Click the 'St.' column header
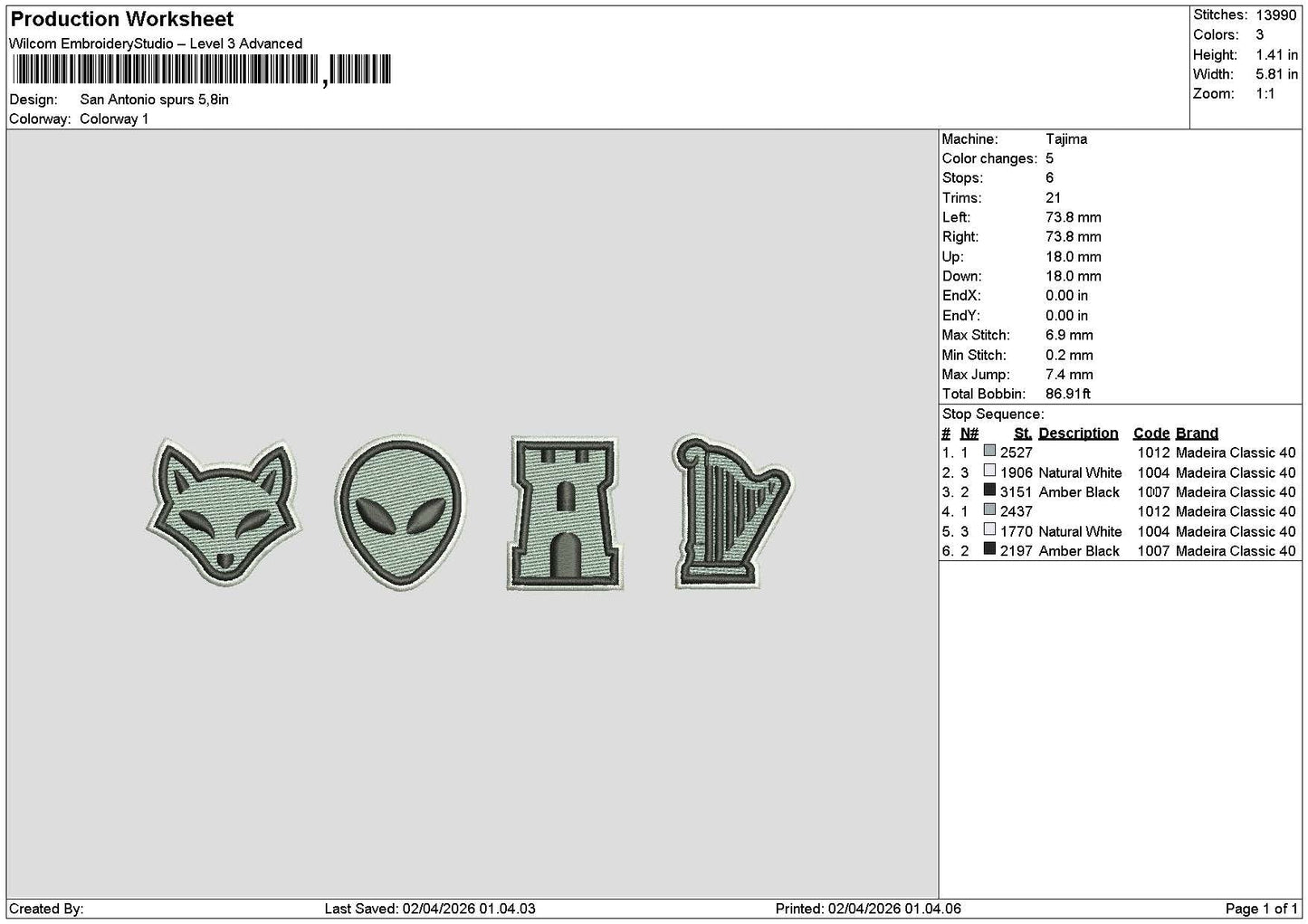Viewport: 1308px width, 924px height. click(1023, 433)
